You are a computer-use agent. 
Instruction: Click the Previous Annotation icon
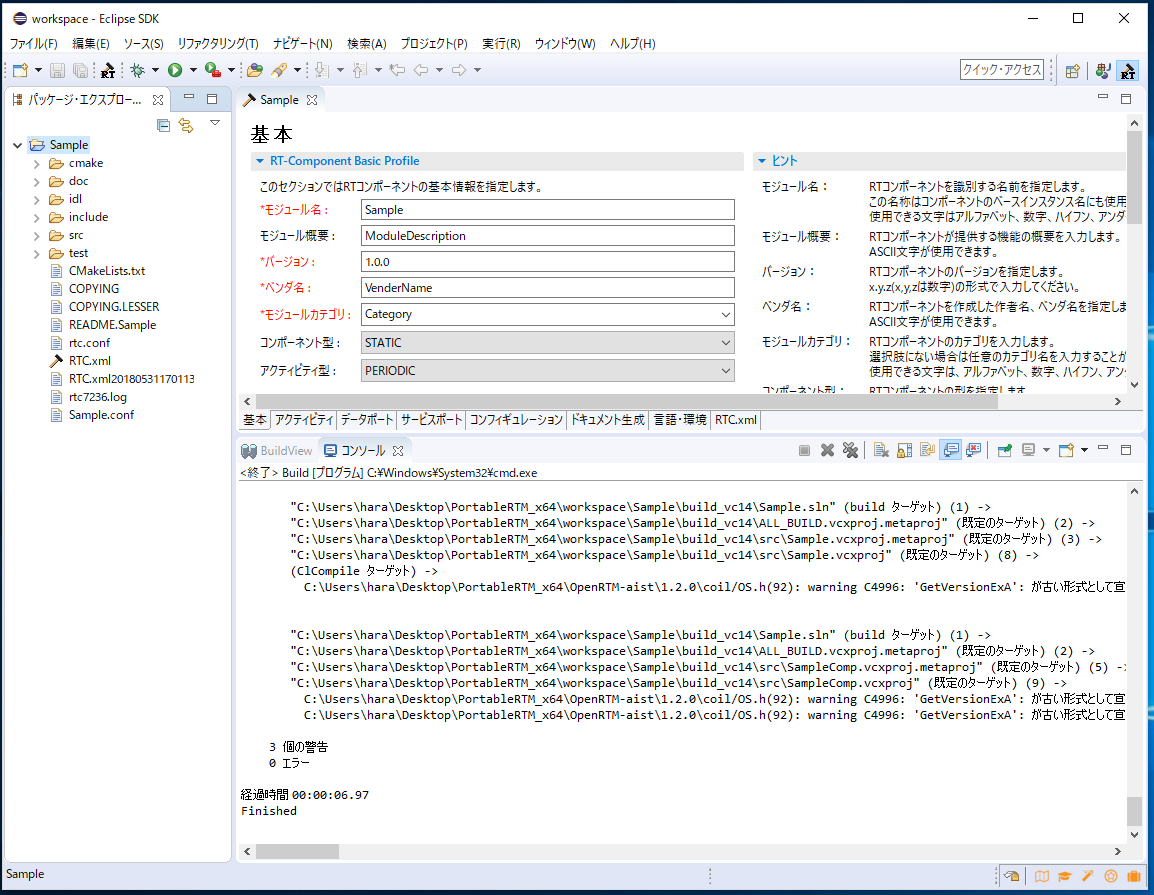click(360, 70)
